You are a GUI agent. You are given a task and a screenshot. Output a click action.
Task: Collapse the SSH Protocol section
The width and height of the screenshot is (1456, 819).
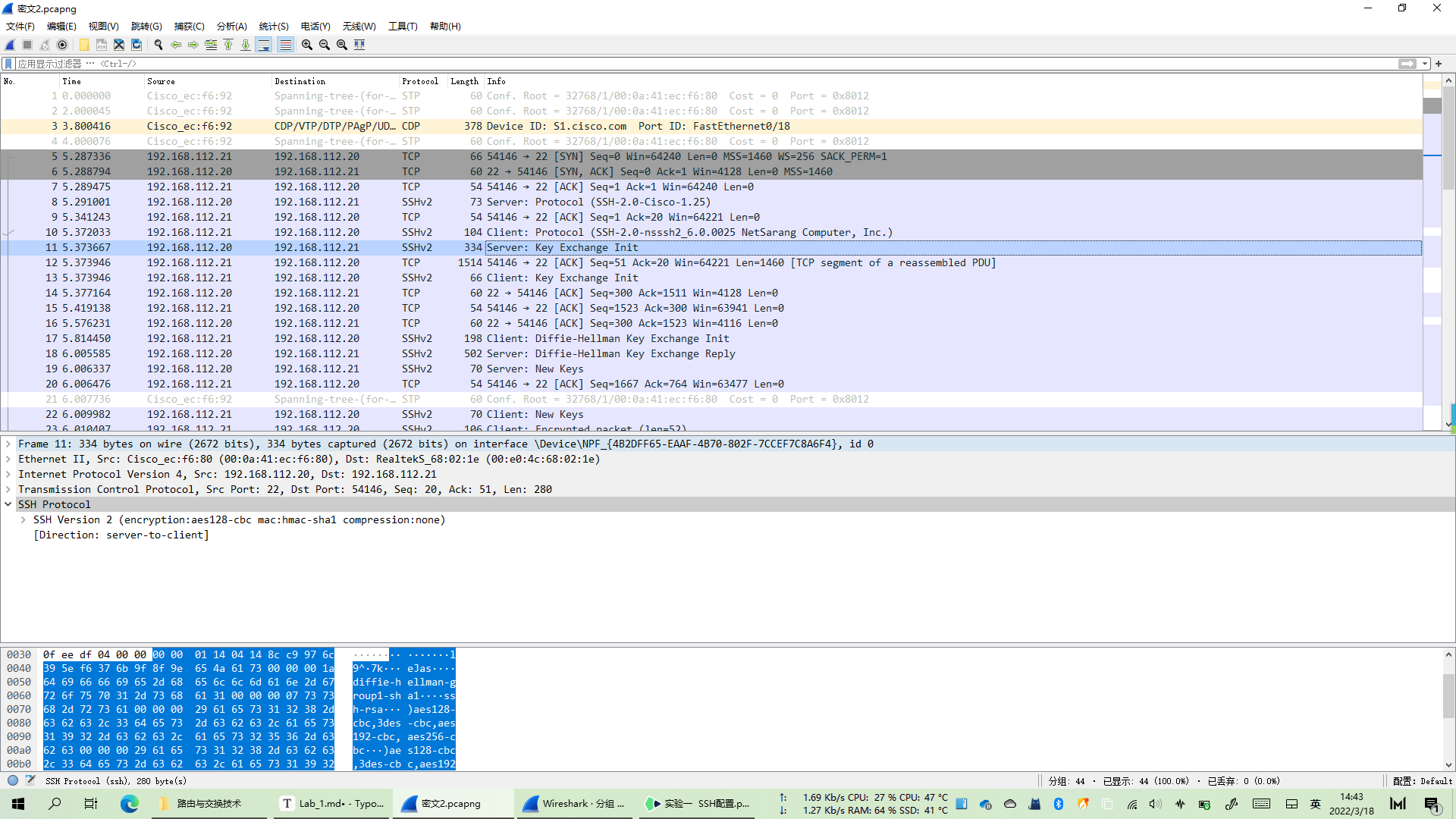[x=8, y=504]
